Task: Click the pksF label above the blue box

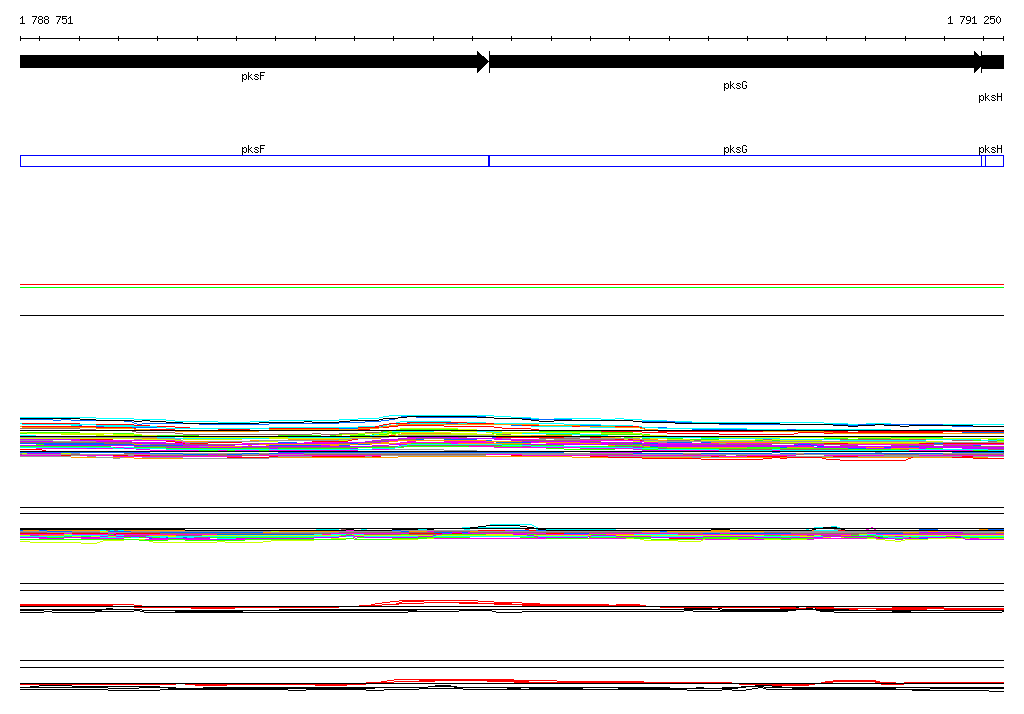Action: [x=253, y=149]
